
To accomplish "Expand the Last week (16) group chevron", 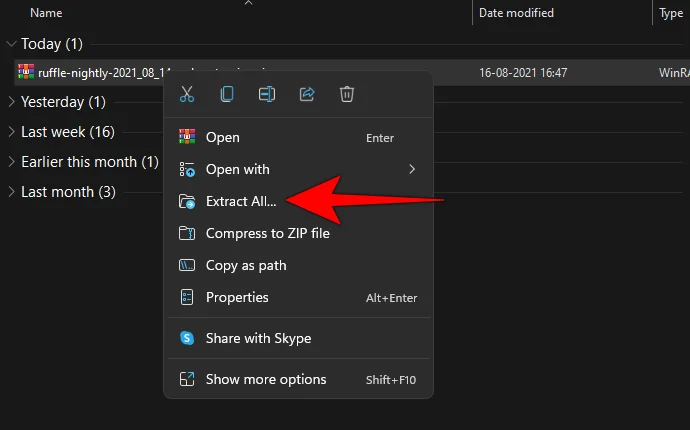I will click(x=11, y=132).
